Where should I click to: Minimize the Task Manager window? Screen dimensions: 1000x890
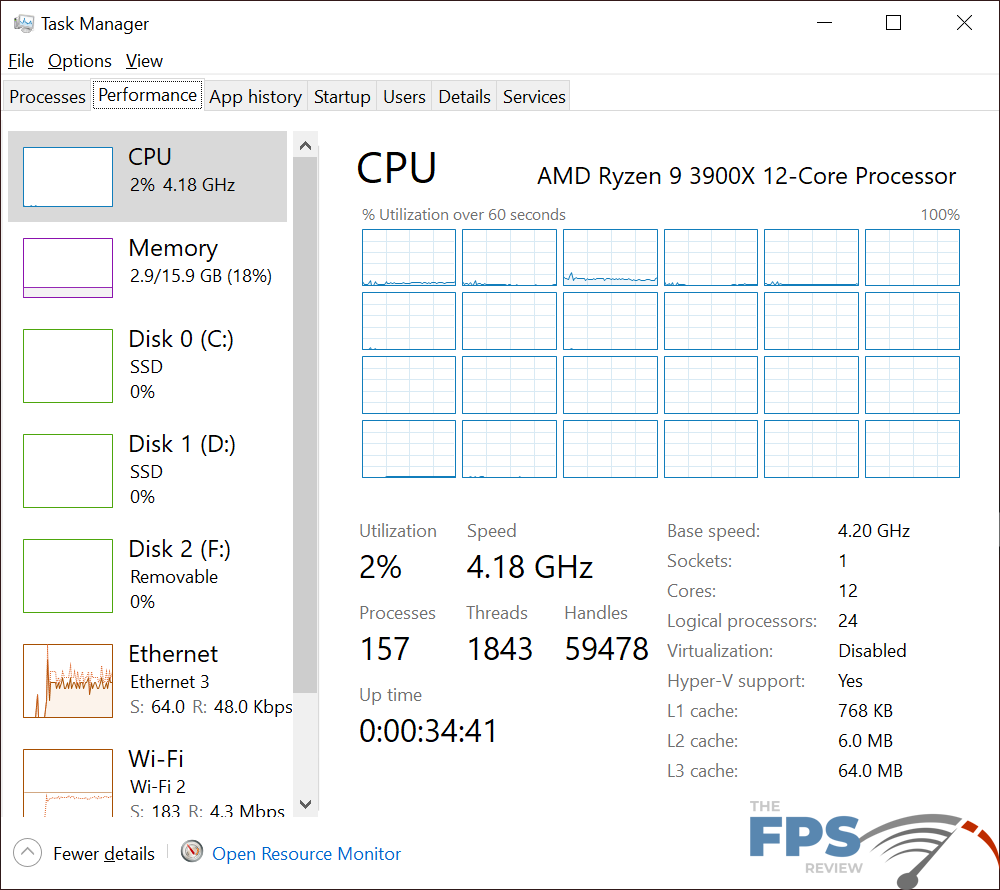[x=825, y=23]
